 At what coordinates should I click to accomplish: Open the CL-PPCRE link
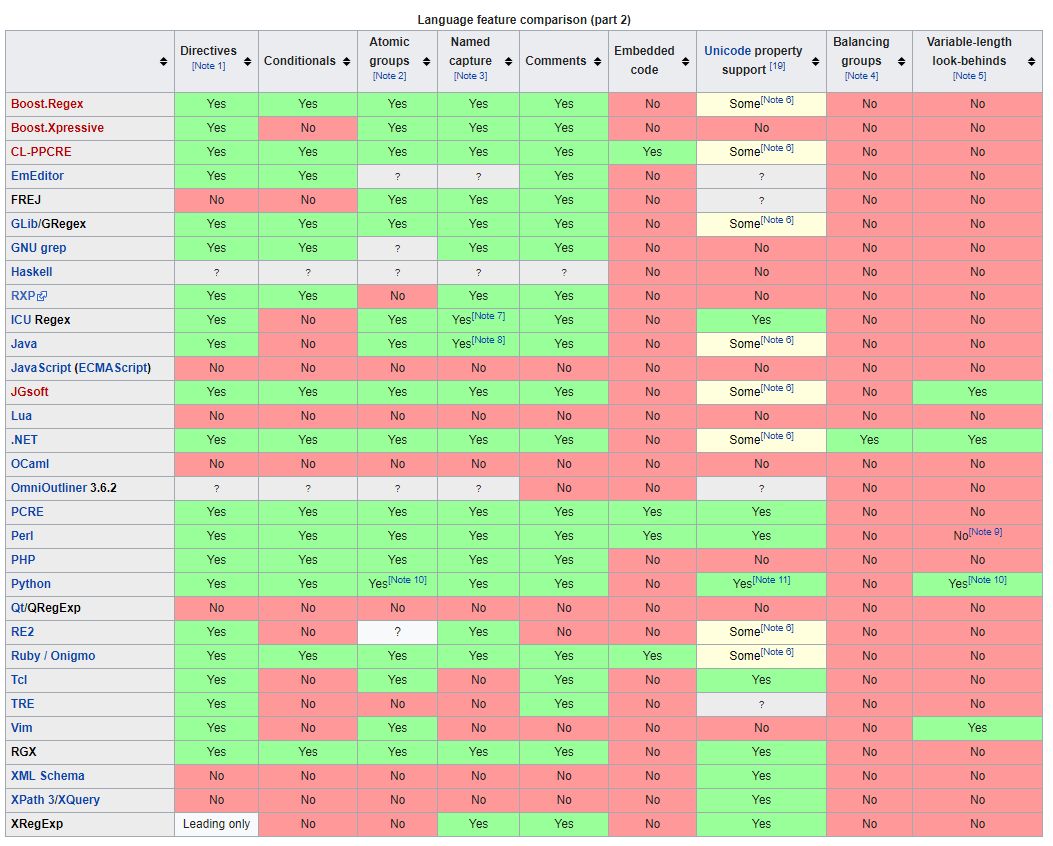point(41,152)
